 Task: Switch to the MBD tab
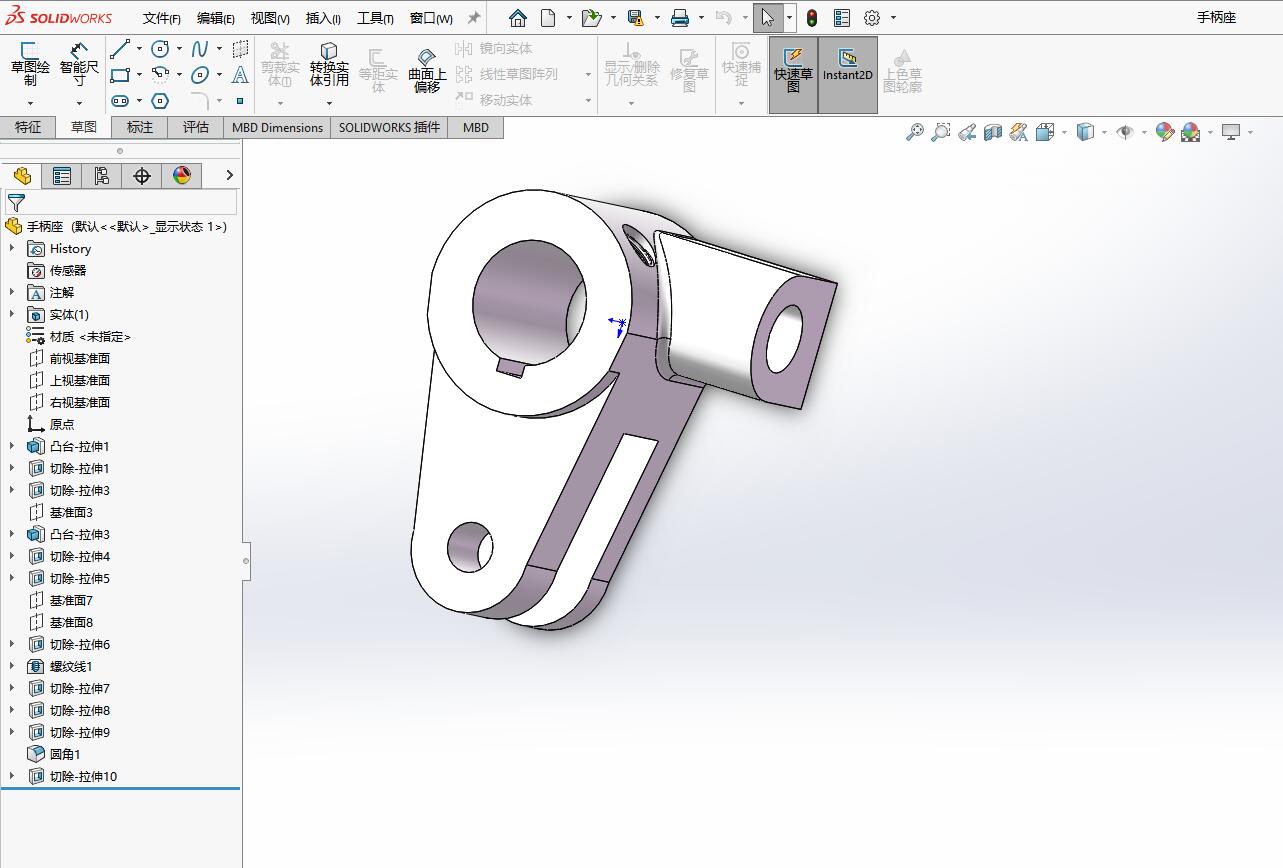coord(476,127)
